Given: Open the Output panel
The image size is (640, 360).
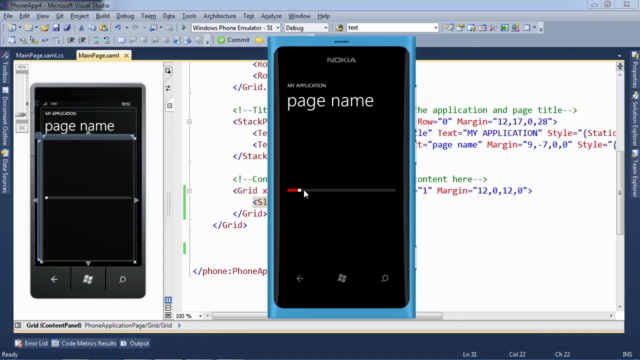Looking at the screenshot, I should (x=135, y=343).
